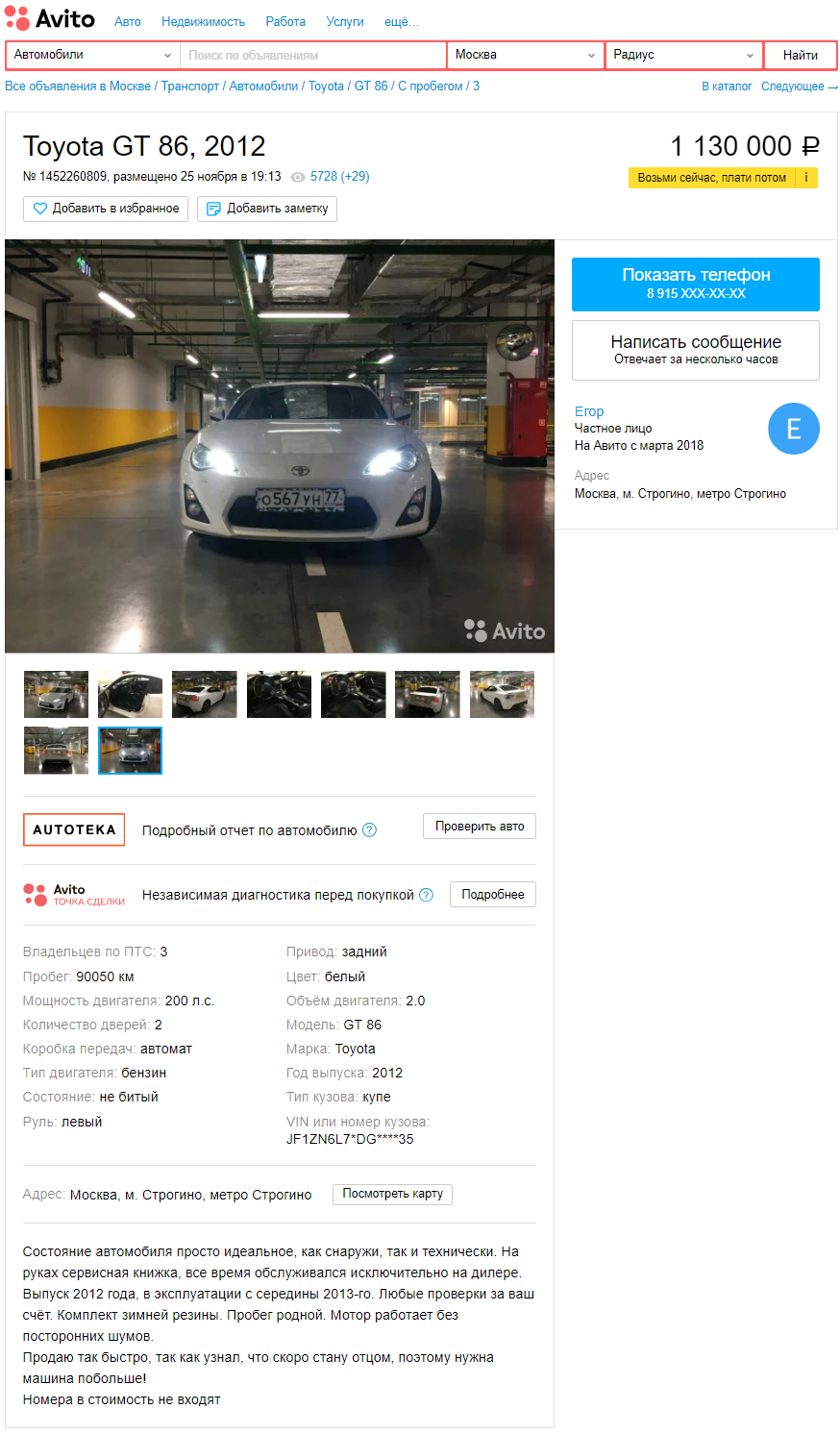Viewport: 840px width, 1434px height.
Task: Select the third thumbnail, white car rear view
Action: tap(205, 694)
